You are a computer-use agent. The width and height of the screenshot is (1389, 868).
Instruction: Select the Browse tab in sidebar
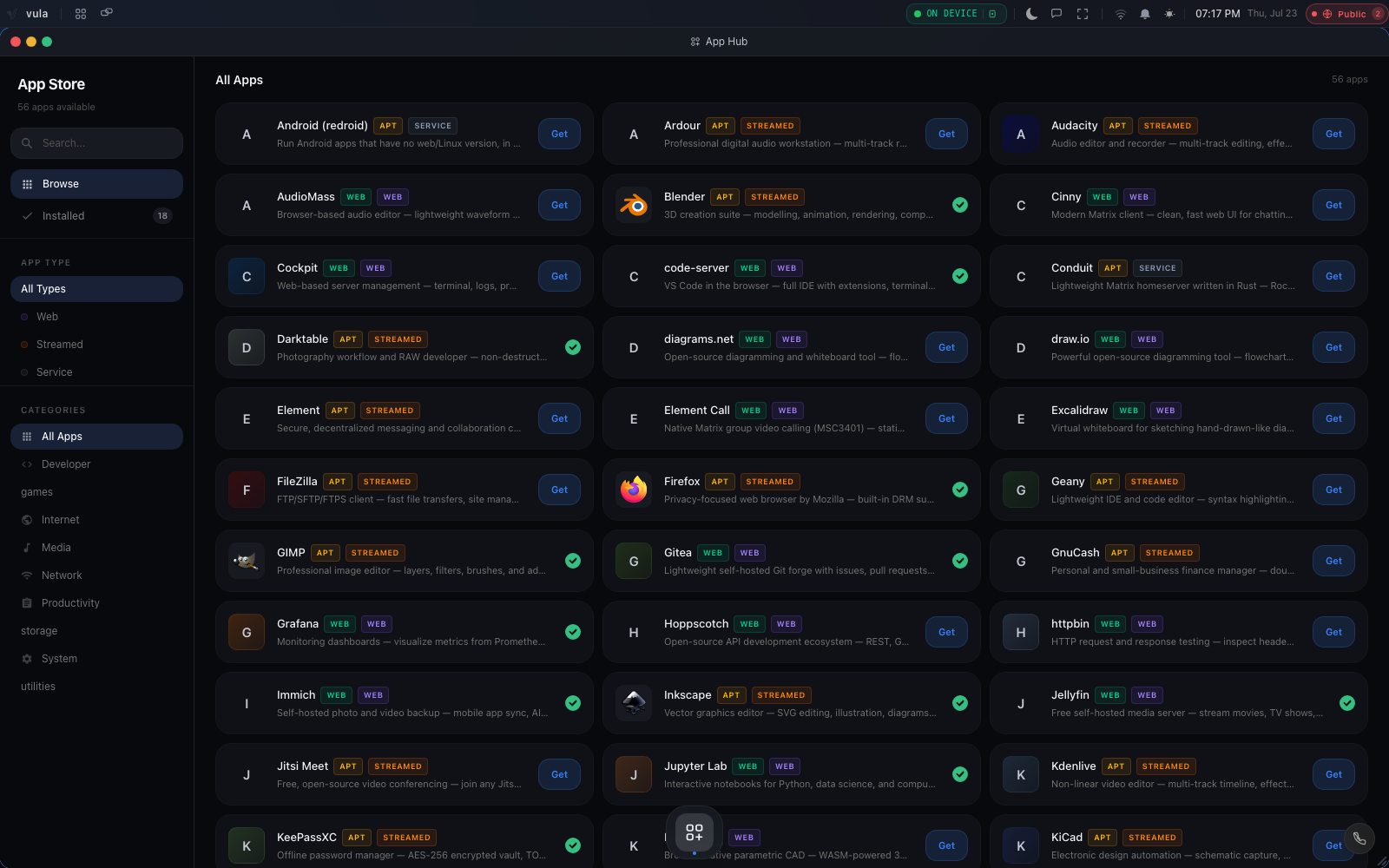(96, 184)
